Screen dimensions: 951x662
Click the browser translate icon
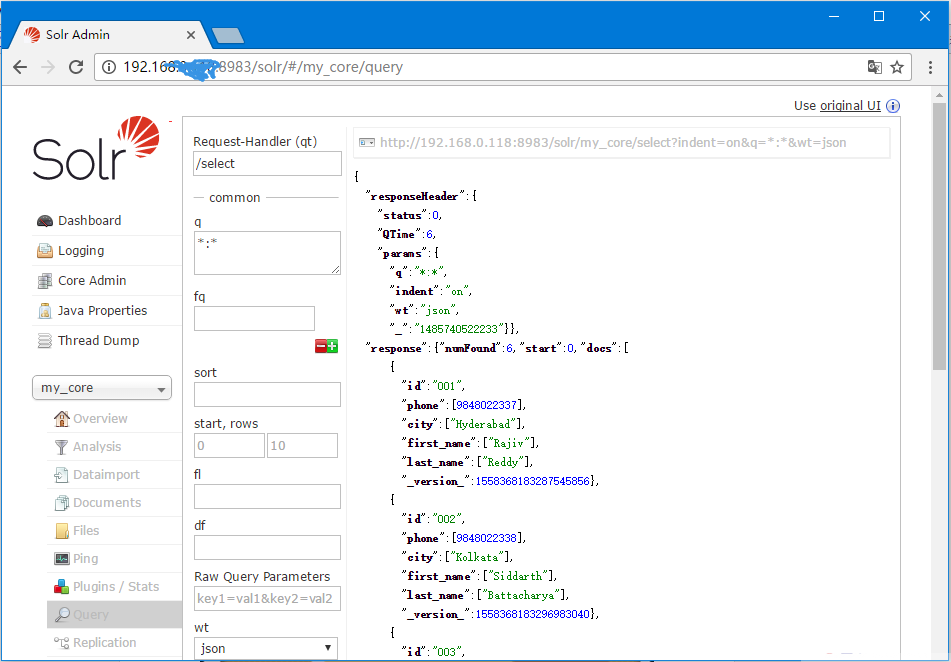click(x=875, y=67)
